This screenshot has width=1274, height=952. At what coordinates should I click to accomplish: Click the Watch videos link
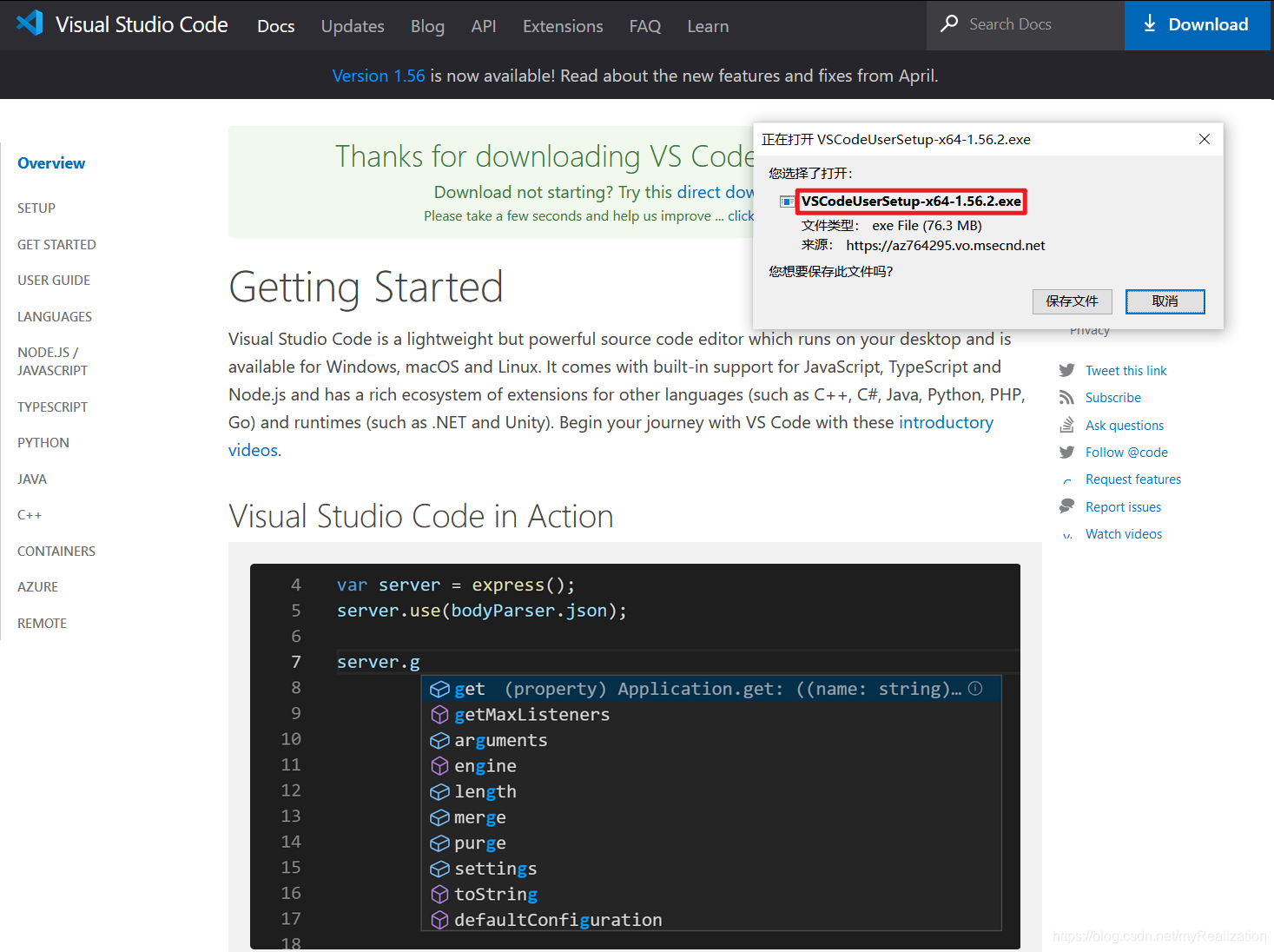pyautogui.click(x=1124, y=534)
